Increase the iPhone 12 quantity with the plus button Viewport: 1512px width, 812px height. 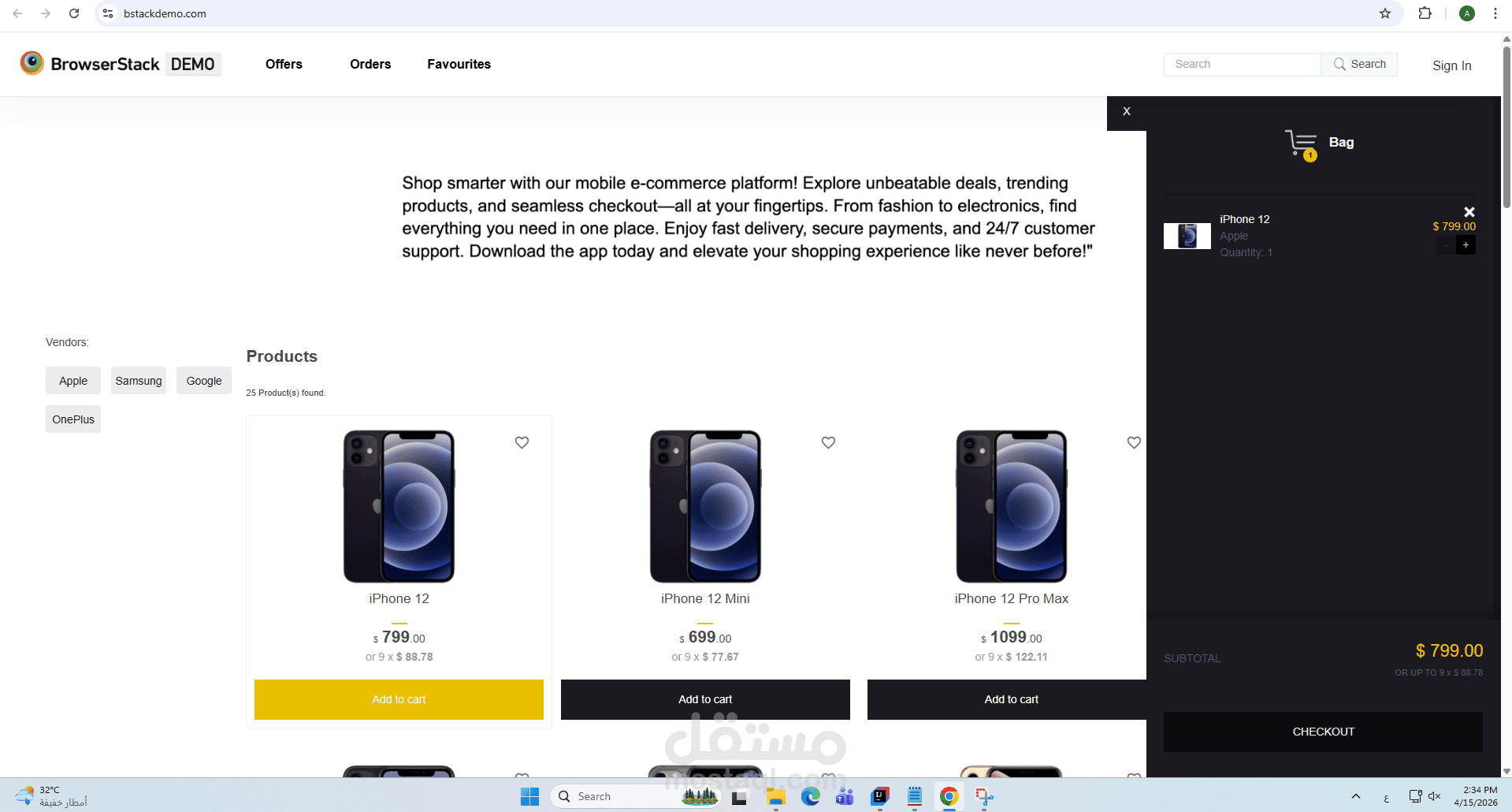(x=1466, y=245)
